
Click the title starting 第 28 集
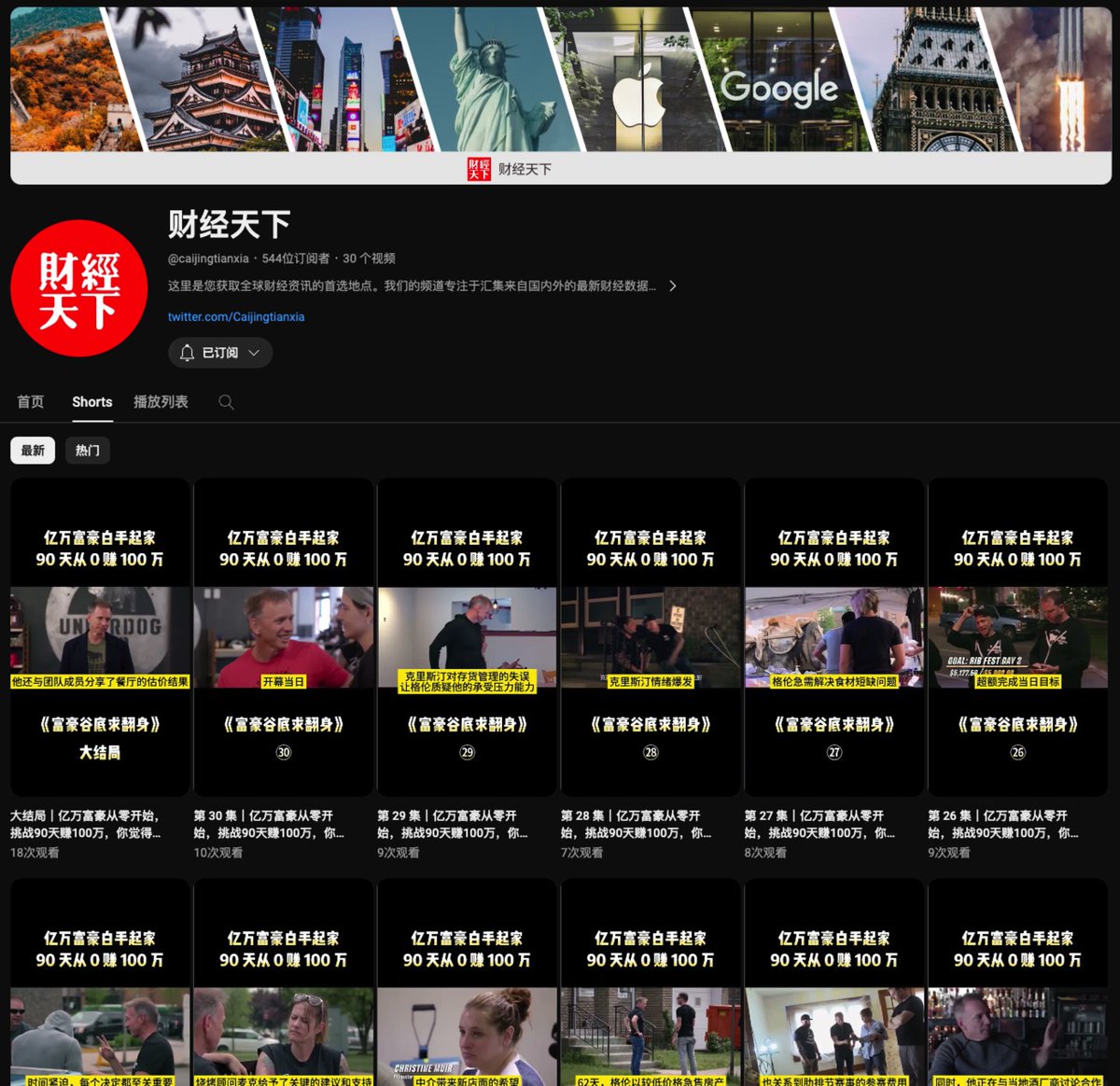pyautogui.click(x=637, y=824)
